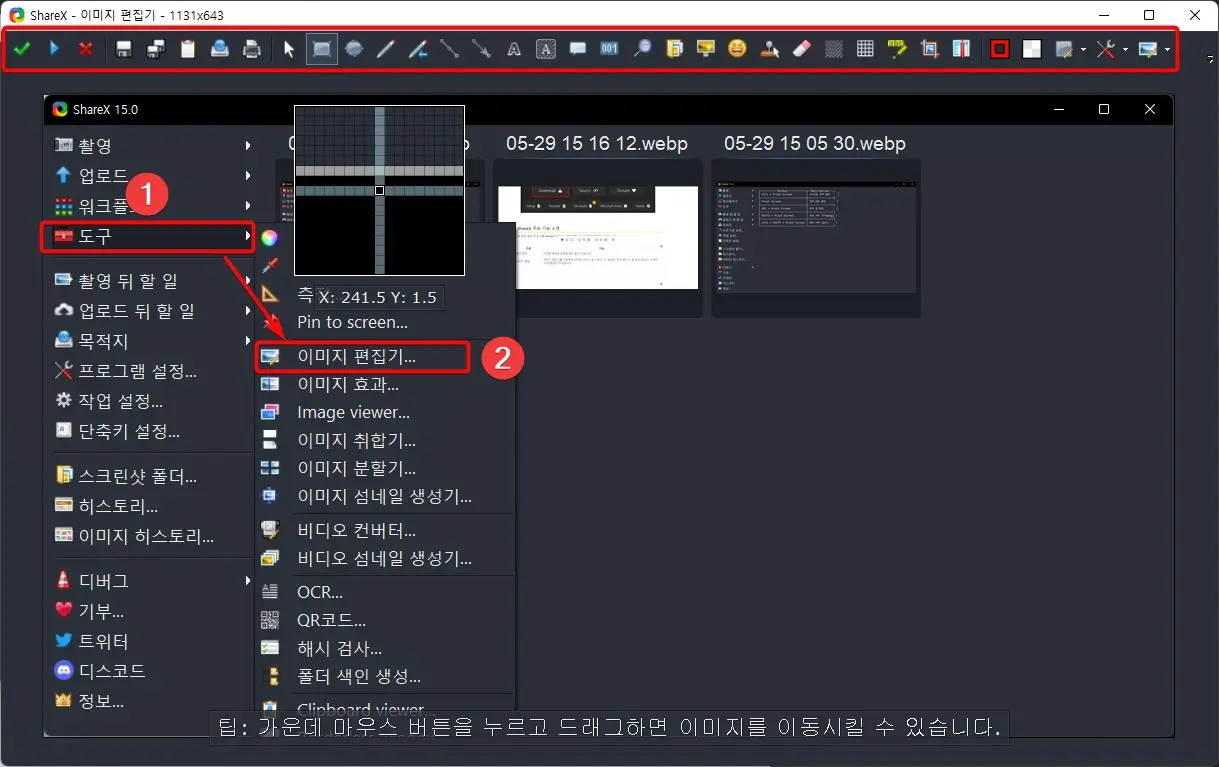The image size is (1219, 767).
Task: Select the Text background tool
Action: (546, 49)
